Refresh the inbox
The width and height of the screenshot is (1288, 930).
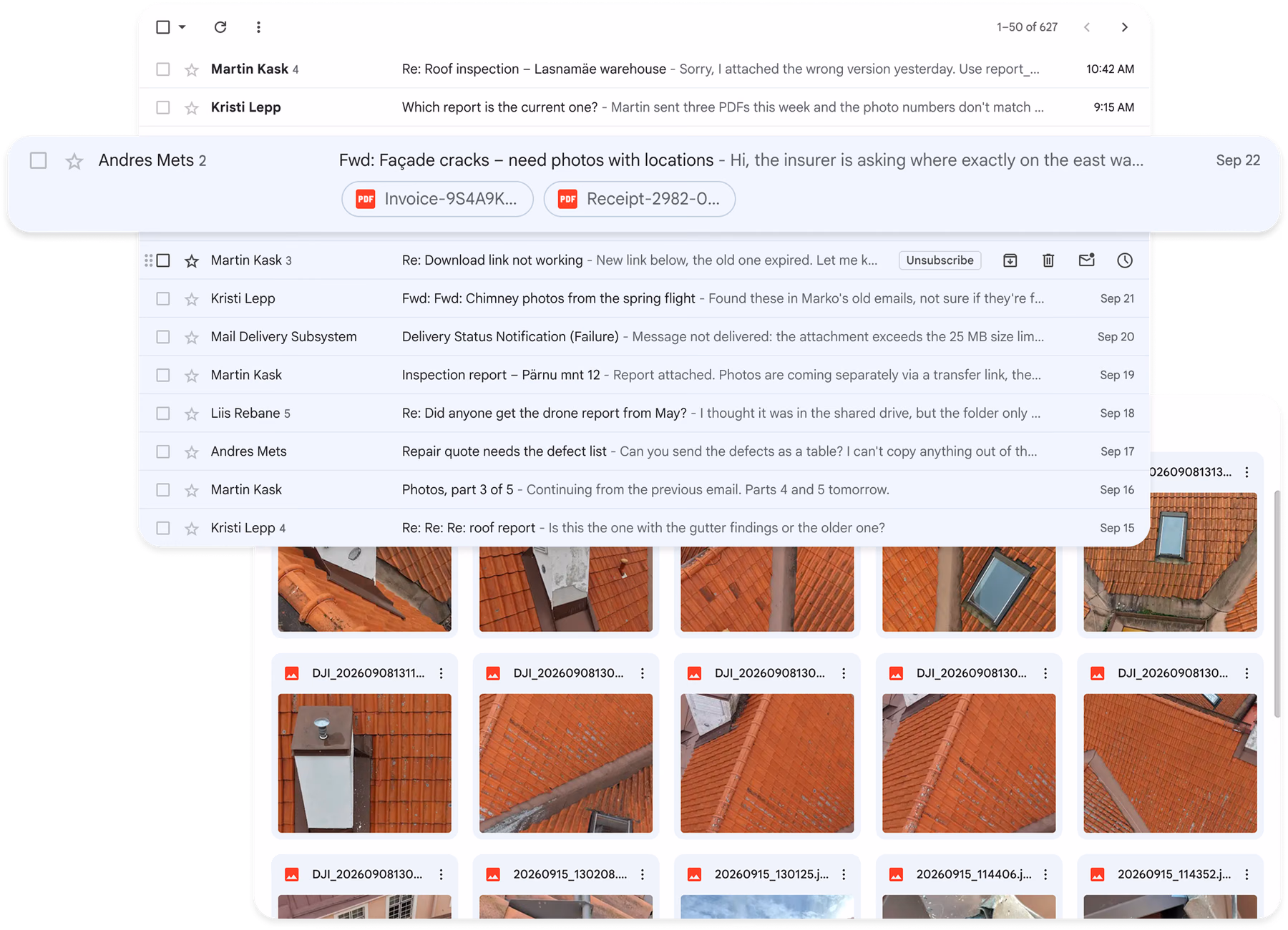pyautogui.click(x=220, y=27)
